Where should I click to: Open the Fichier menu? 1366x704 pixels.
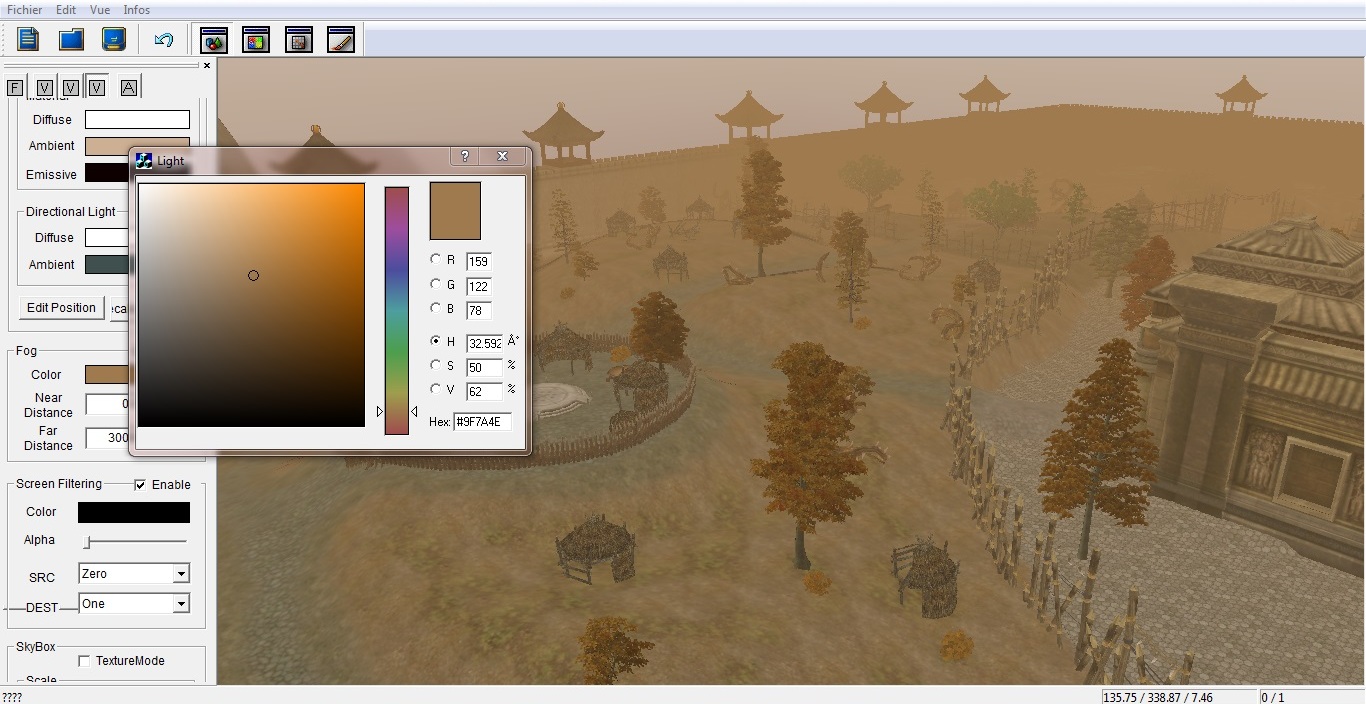(25, 10)
